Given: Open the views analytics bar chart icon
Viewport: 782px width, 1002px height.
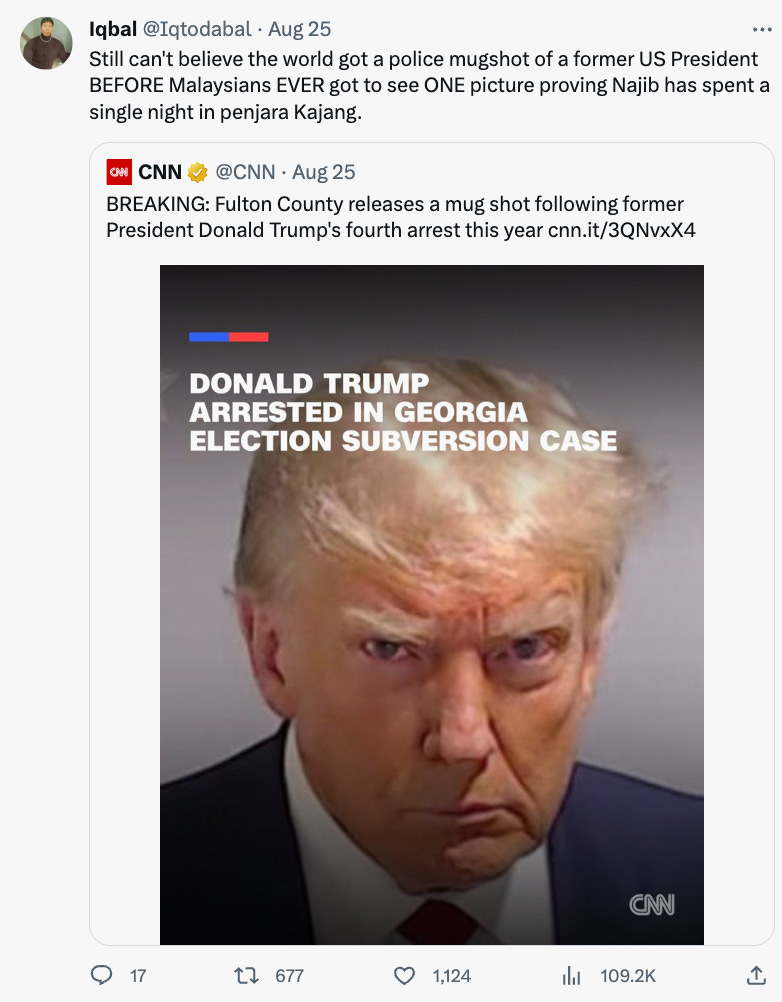Looking at the screenshot, I should [571, 976].
